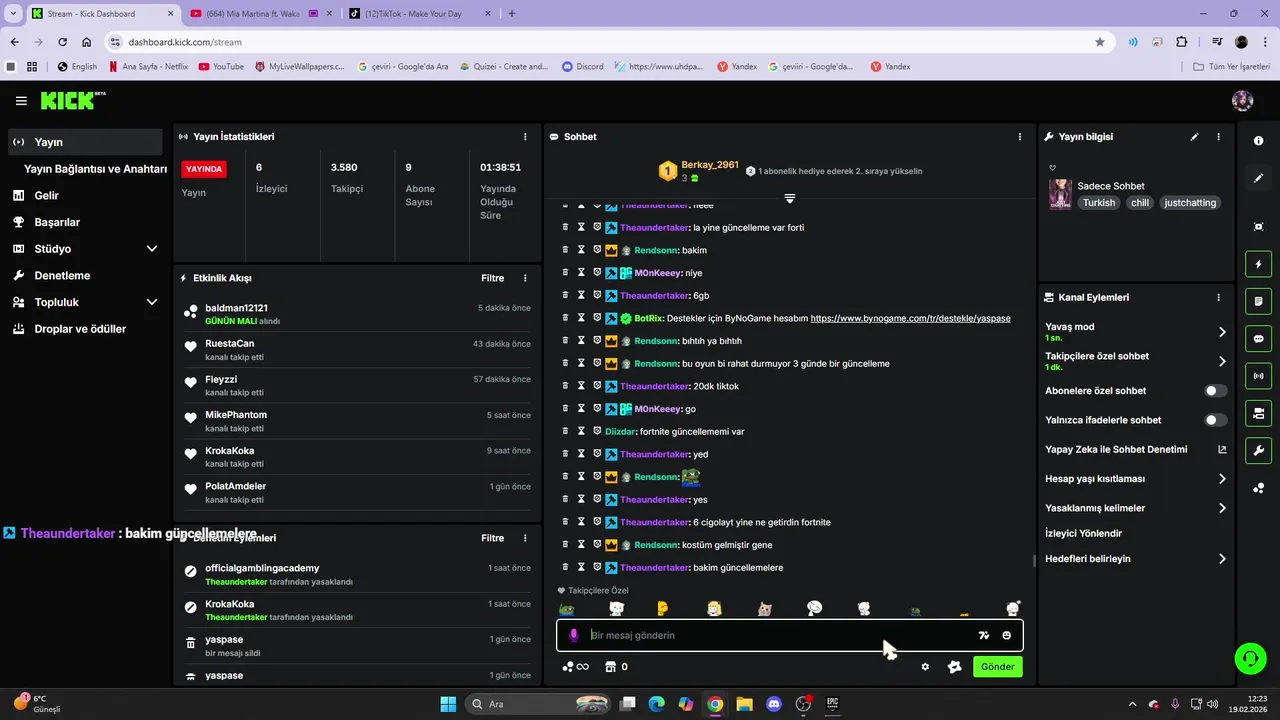1280x720 pixels.
Task: Open the hamburger menu next to Kick logo
Action: [x=21, y=101]
